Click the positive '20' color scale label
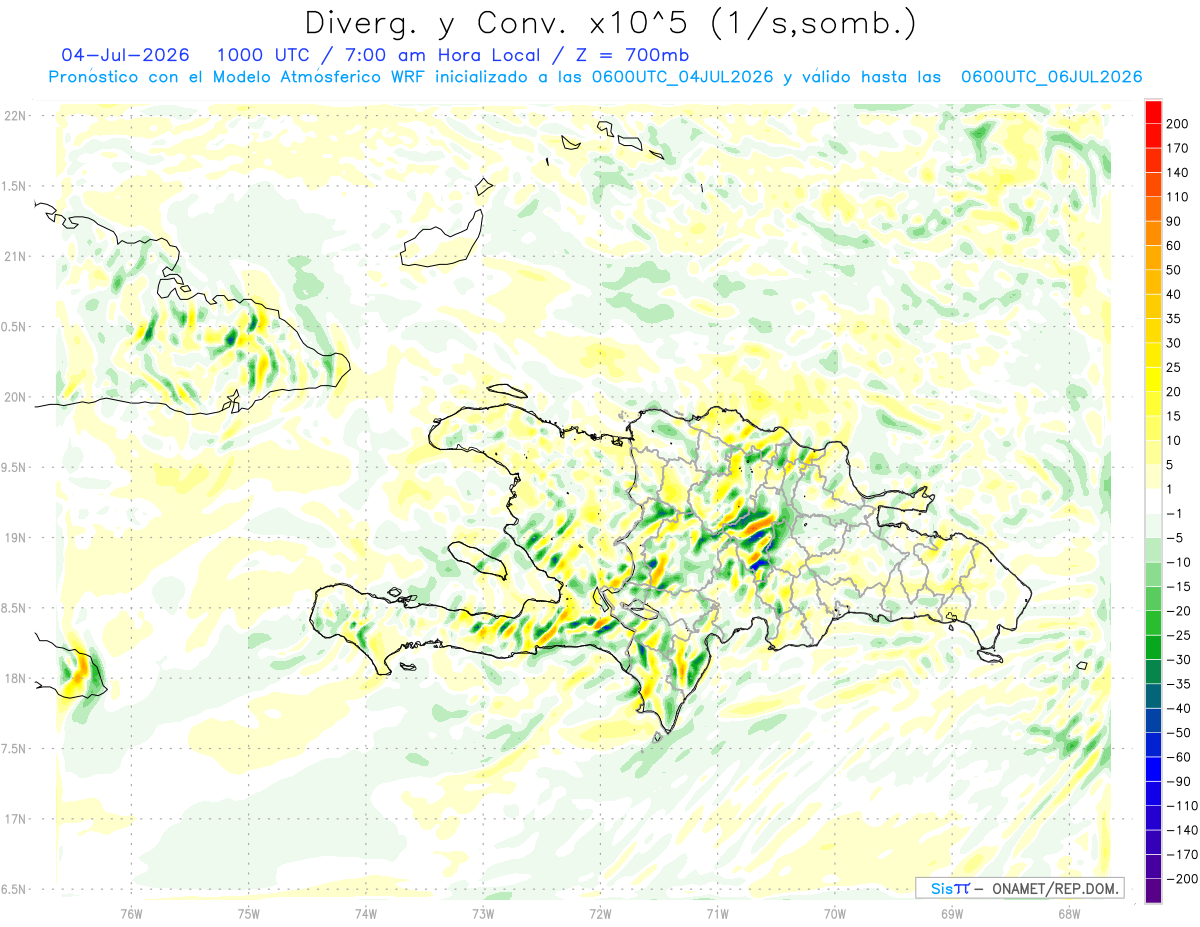The width and height of the screenshot is (1200, 927). (1174, 392)
